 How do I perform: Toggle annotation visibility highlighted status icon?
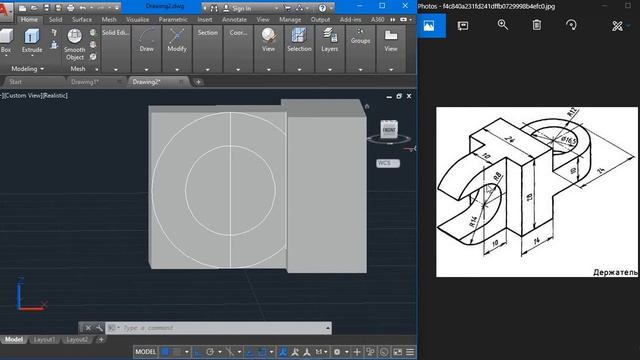coord(282,352)
